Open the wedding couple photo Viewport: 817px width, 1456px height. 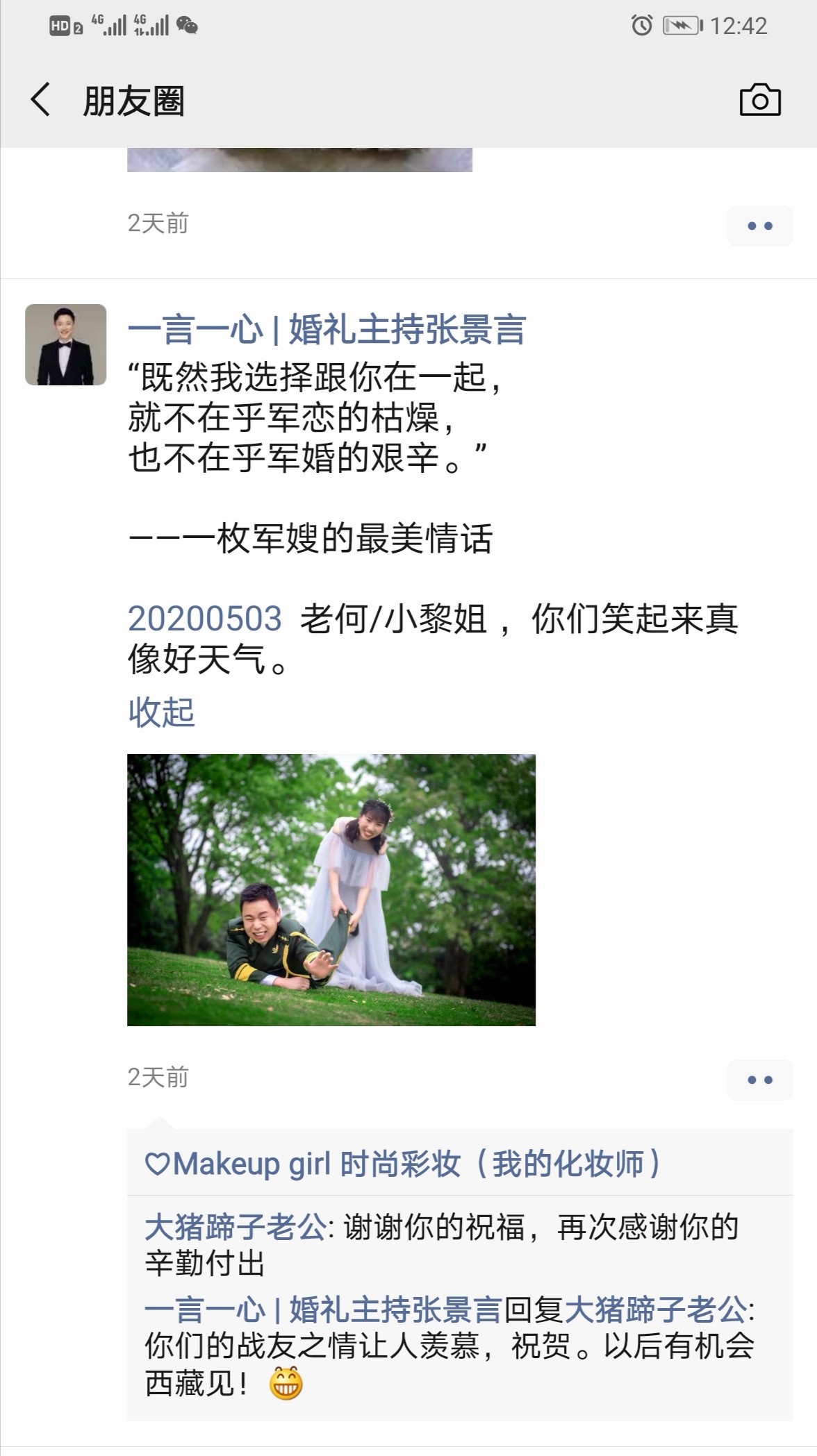tap(331, 889)
